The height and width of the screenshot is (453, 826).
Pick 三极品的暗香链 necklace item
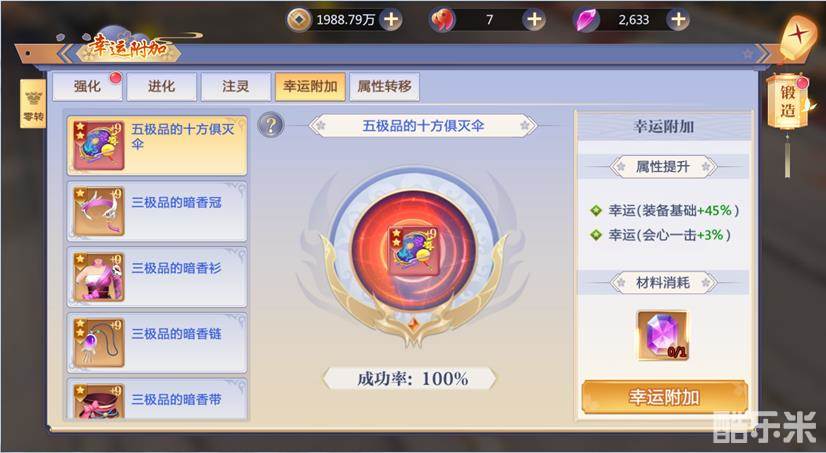click(157, 343)
